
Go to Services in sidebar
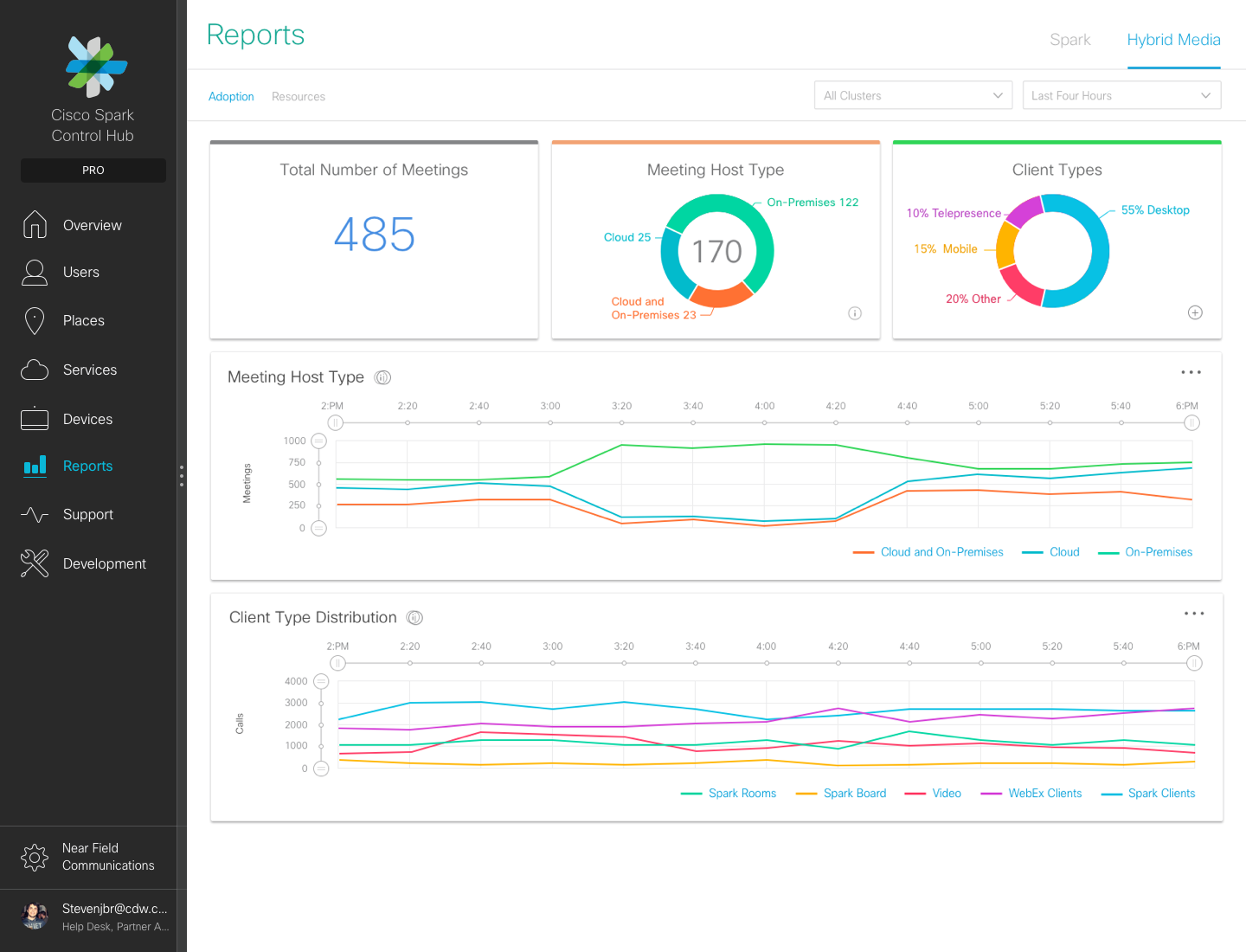pyautogui.click(x=90, y=370)
